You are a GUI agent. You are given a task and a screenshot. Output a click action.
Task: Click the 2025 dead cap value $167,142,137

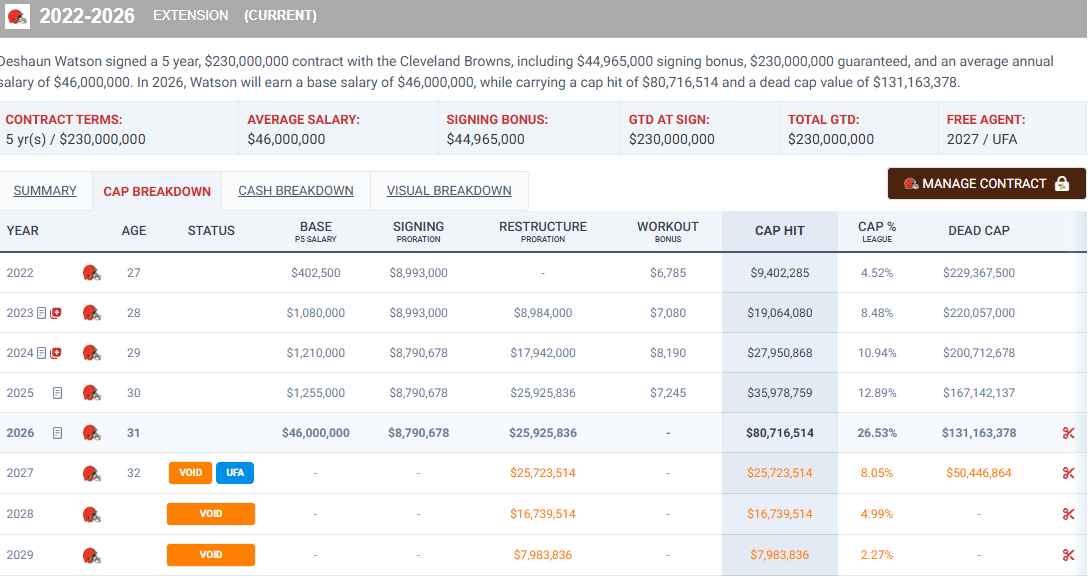pyautogui.click(x=978, y=393)
